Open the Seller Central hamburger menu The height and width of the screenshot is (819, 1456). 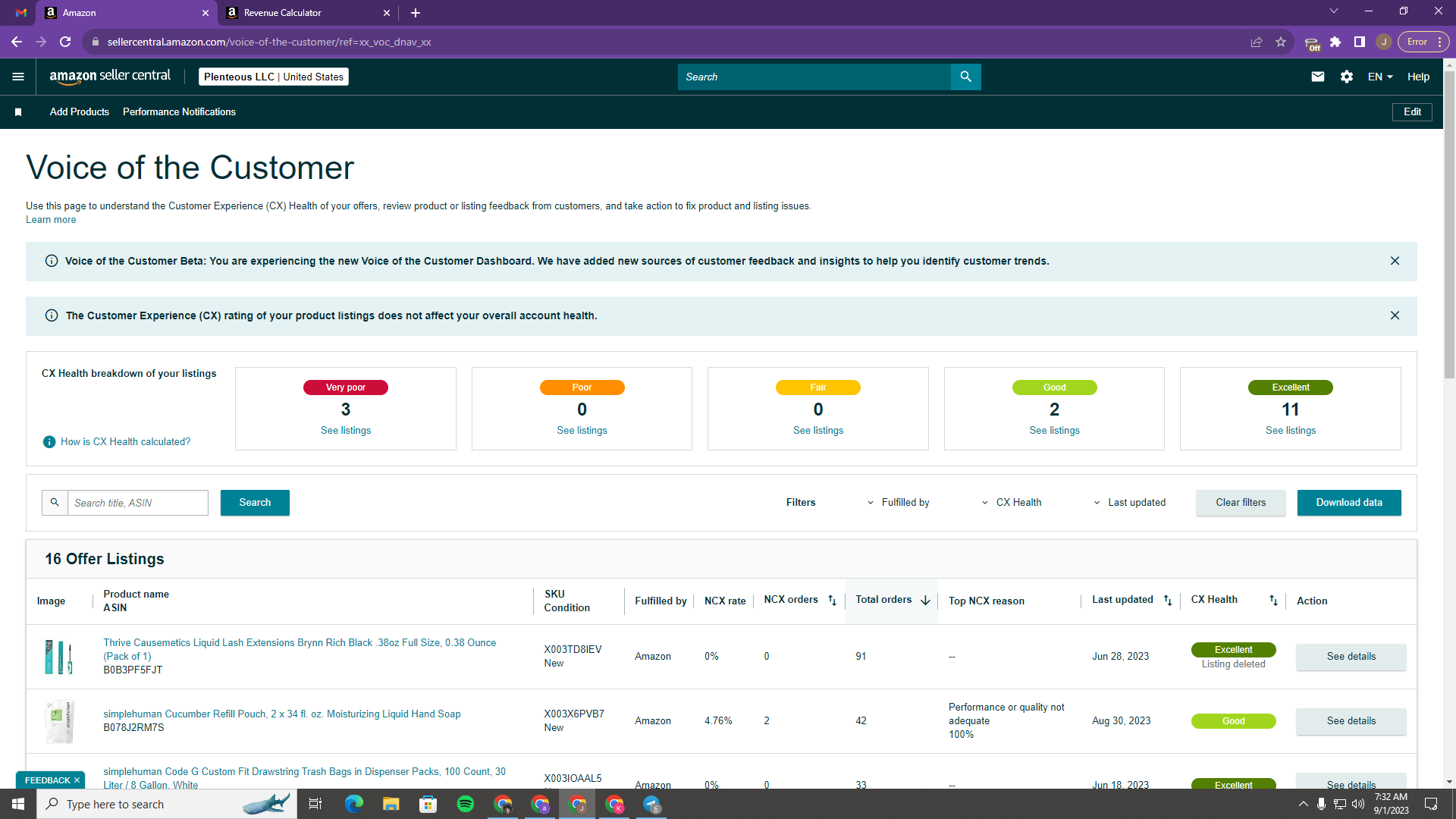18,77
